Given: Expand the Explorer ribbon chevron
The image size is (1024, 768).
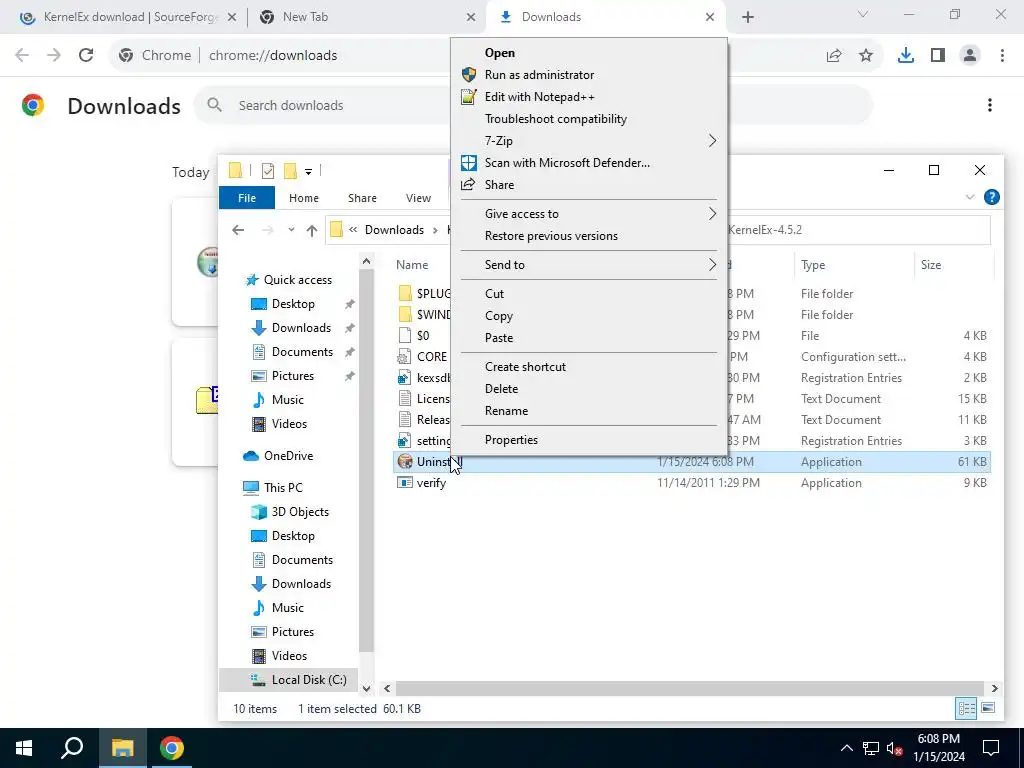Looking at the screenshot, I should pos(970,197).
